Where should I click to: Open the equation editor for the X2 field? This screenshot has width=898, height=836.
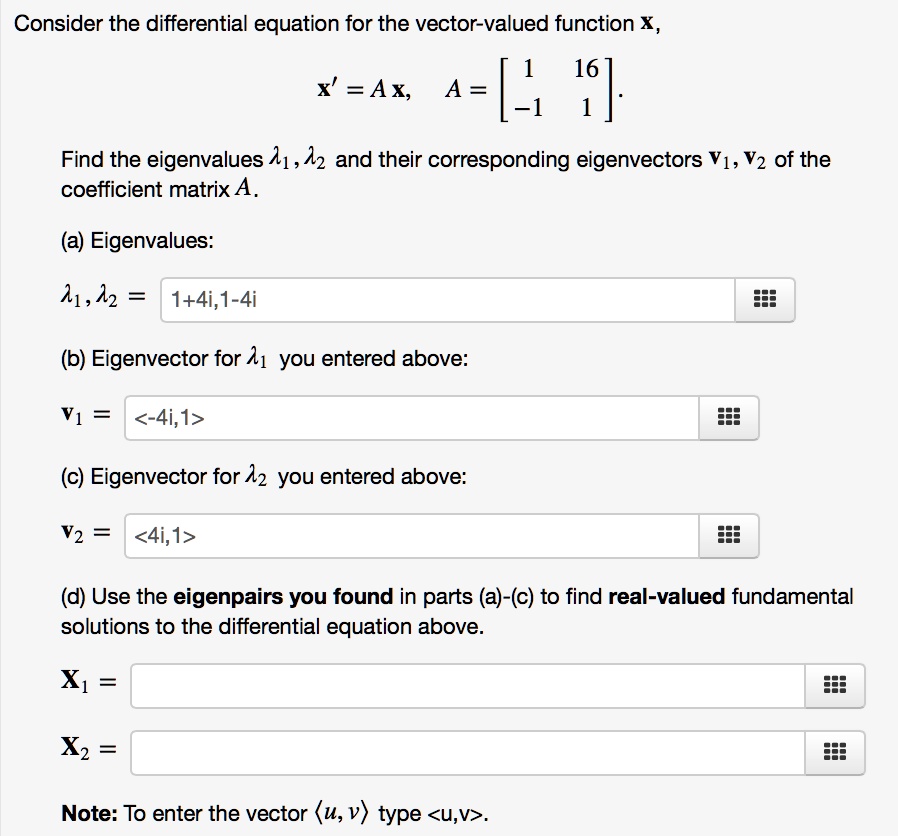[834, 753]
